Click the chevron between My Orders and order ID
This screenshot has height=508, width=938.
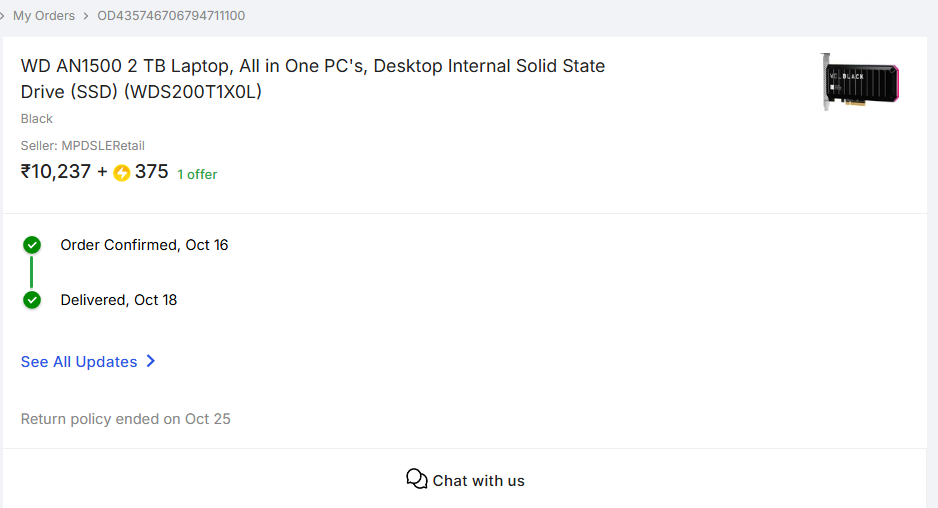[86, 16]
